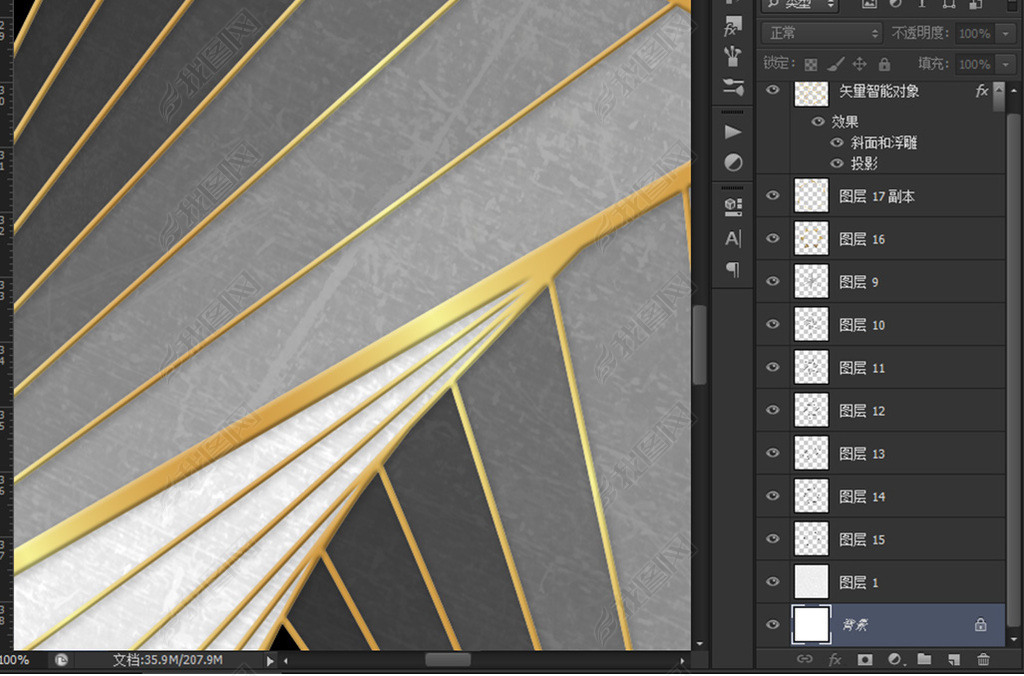Viewport: 1024px width, 676px height.
Task: Click the horizontal canvas scrollbar thumb
Action: pos(447,660)
